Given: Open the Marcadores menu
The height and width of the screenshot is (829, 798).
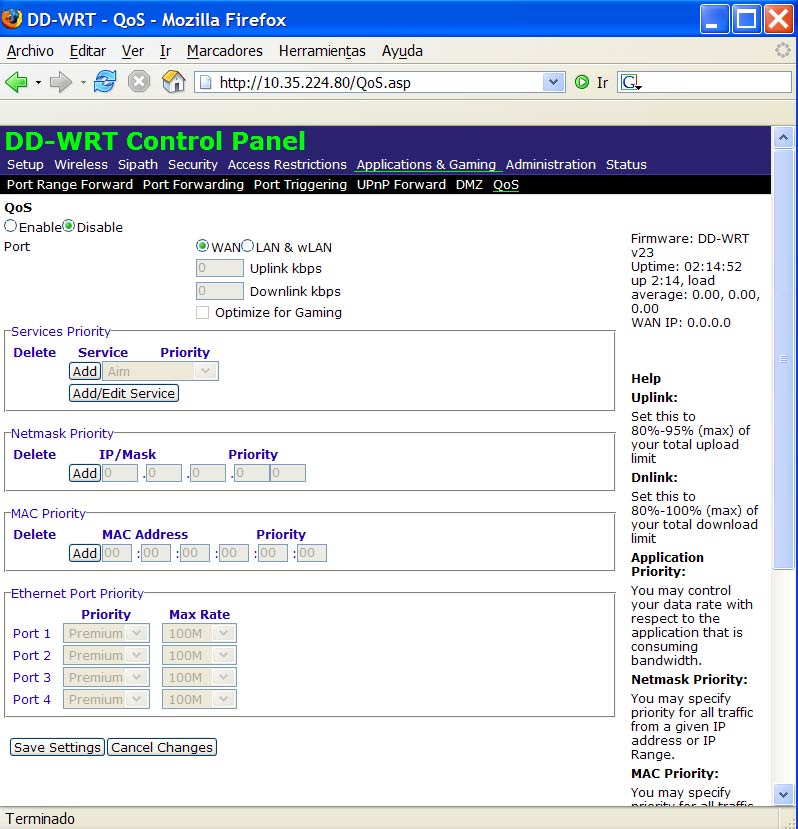Looking at the screenshot, I should point(225,51).
